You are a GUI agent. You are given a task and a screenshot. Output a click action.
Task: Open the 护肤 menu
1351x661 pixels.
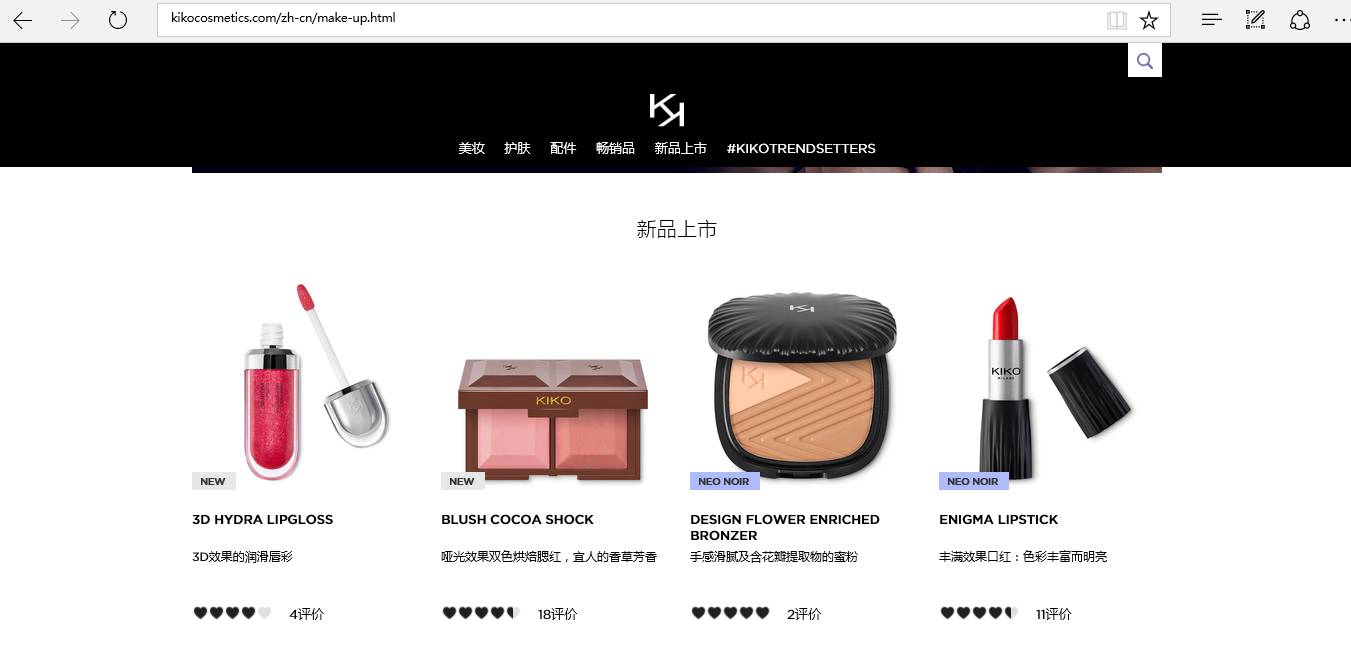pos(517,148)
